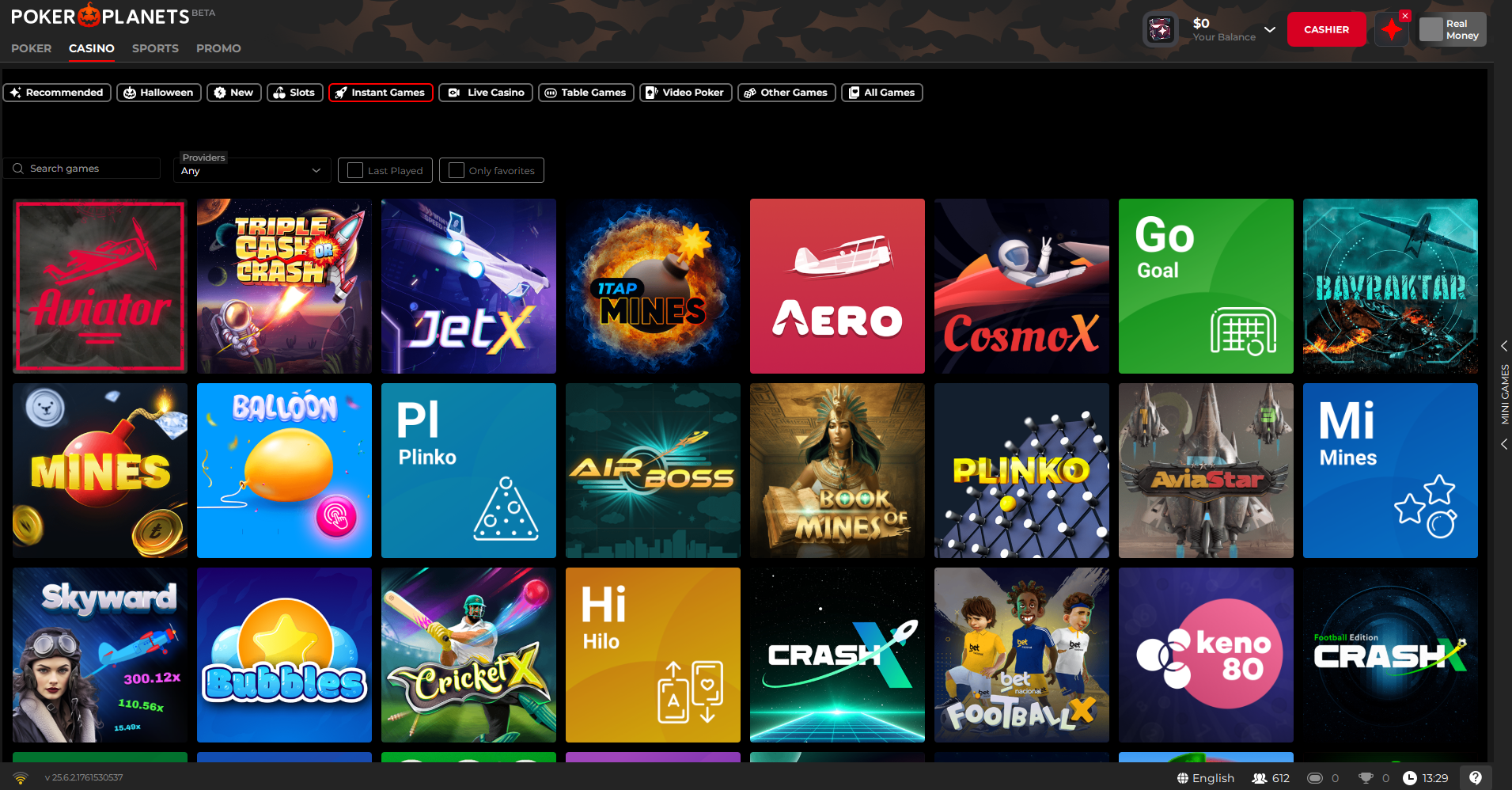Open the Table Games icon

[x=551, y=93]
